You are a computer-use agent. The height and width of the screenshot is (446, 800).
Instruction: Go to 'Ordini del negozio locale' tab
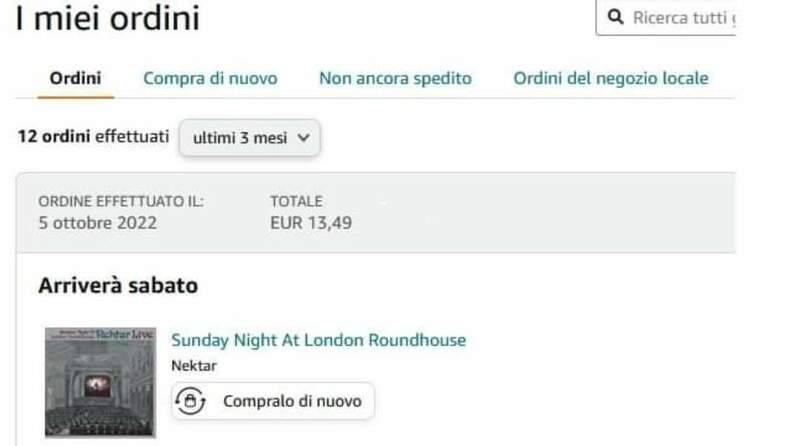tap(611, 78)
